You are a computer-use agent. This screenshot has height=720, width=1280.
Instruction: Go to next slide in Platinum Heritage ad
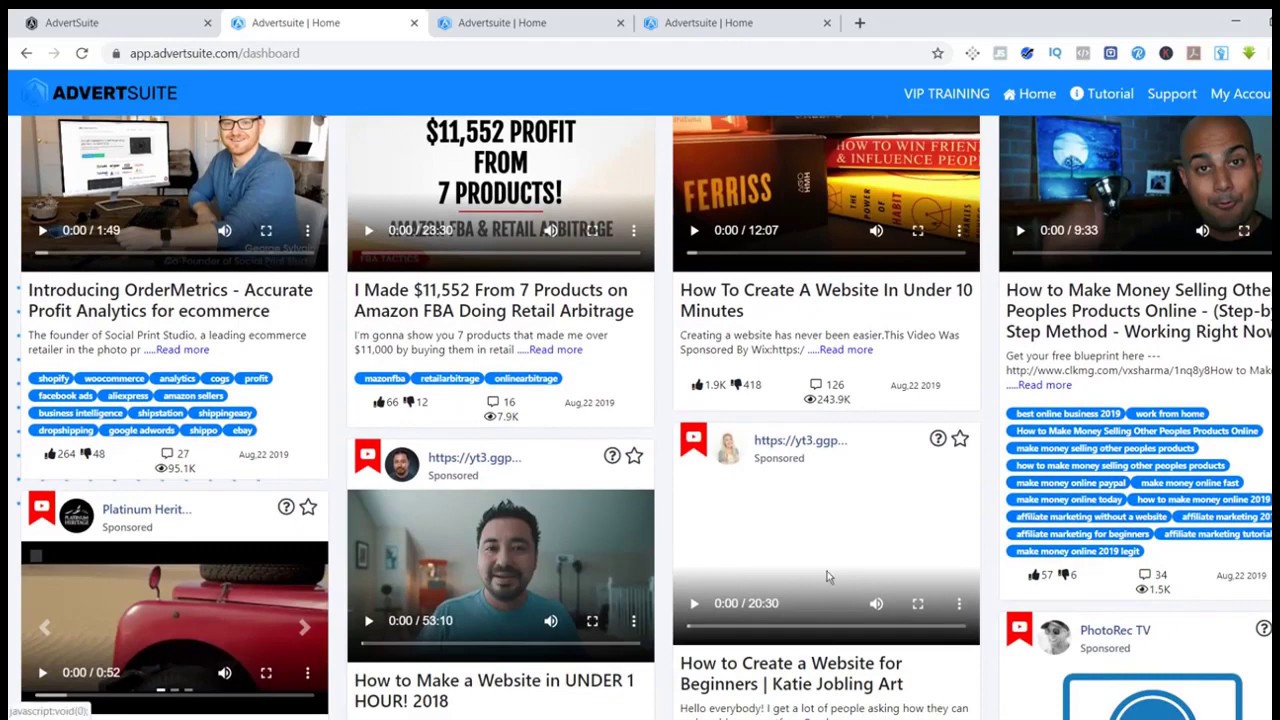304,628
